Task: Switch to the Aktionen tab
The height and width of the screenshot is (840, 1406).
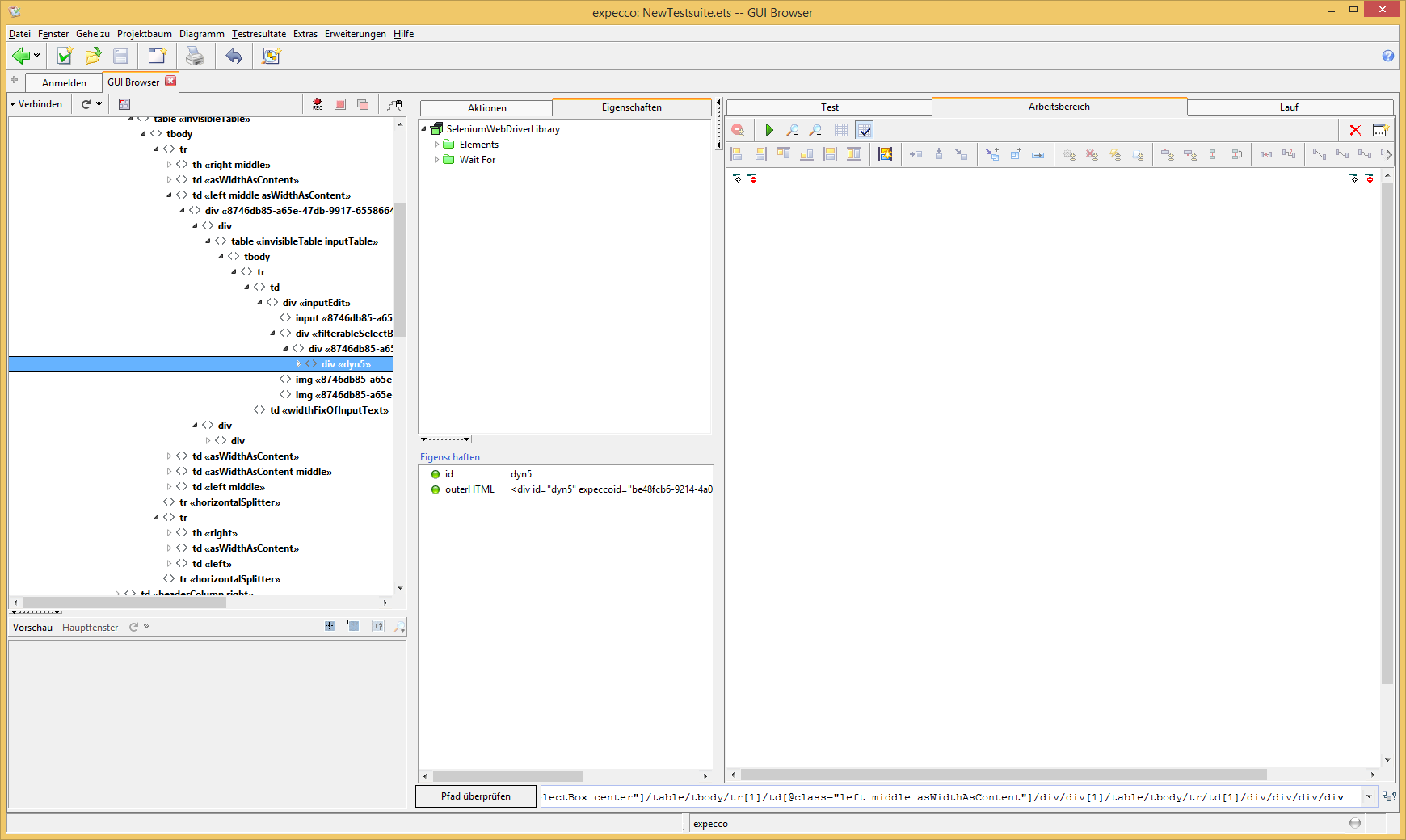Action: click(x=486, y=108)
